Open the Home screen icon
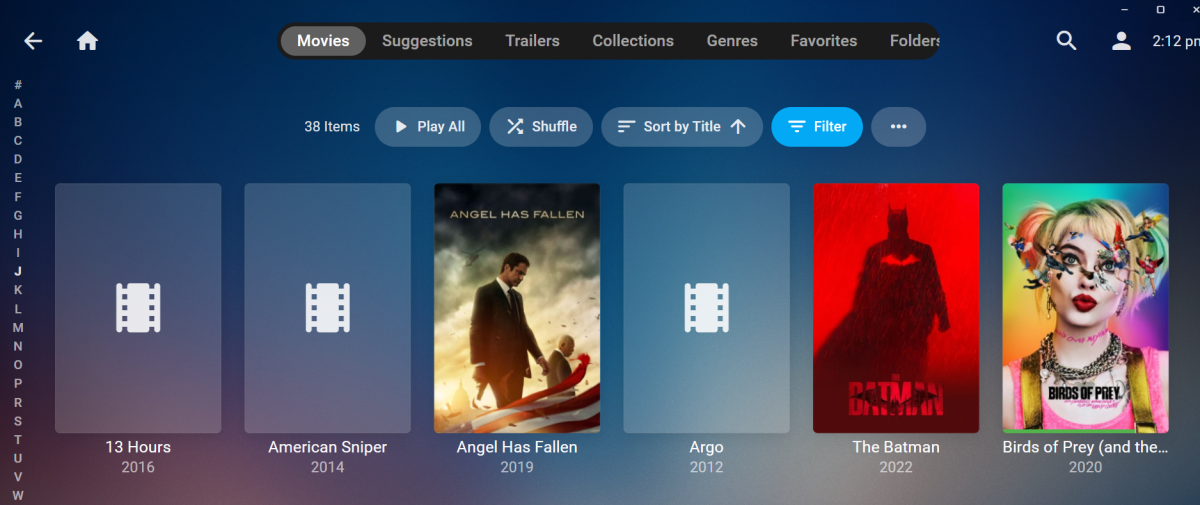Viewport: 1200px width, 505px height. click(x=88, y=41)
